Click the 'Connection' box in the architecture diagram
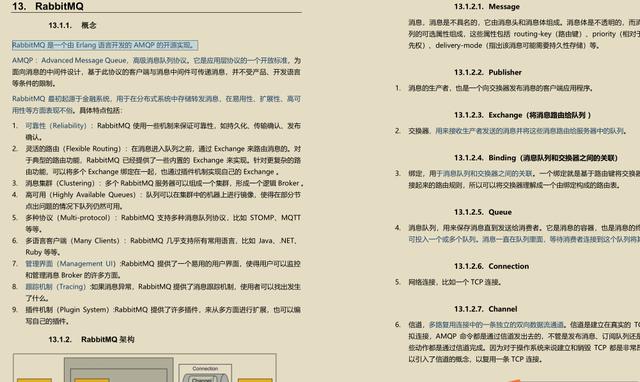 [x=205, y=373]
